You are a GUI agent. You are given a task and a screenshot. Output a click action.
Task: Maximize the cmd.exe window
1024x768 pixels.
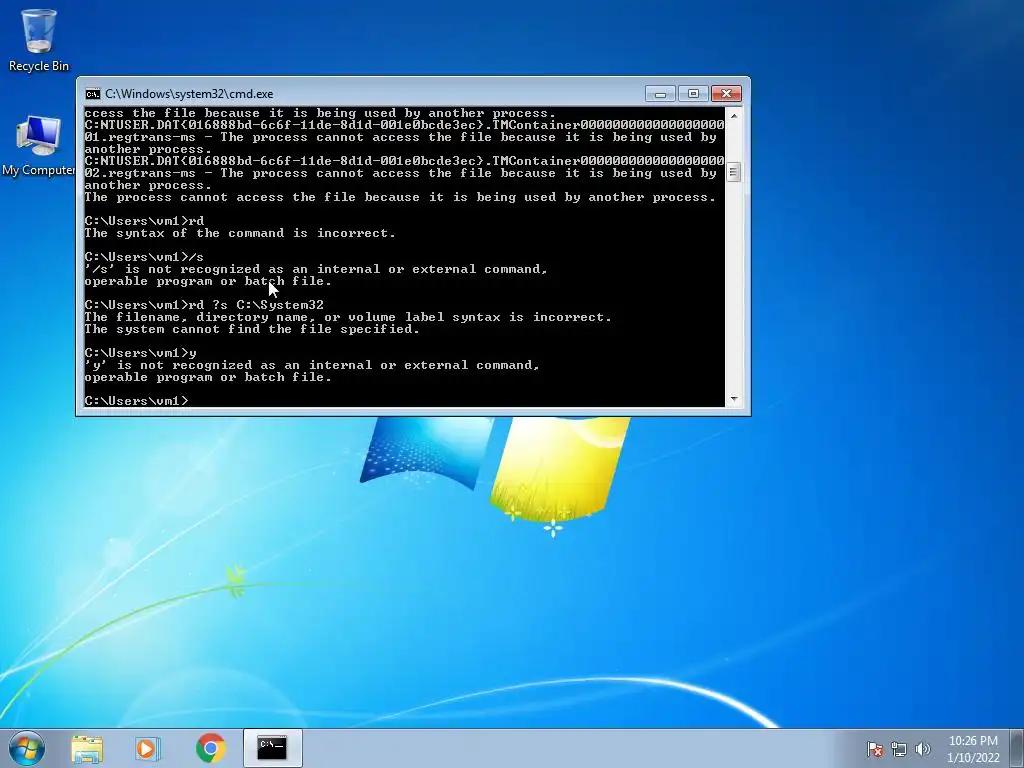pyautogui.click(x=693, y=94)
